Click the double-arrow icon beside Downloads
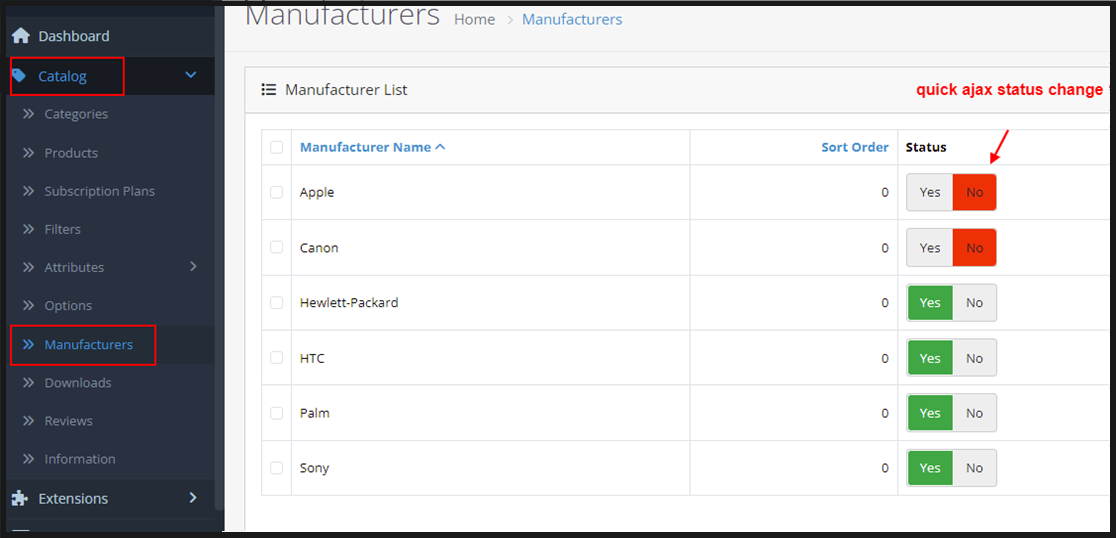Screen dimensions: 1116x538 28,383
